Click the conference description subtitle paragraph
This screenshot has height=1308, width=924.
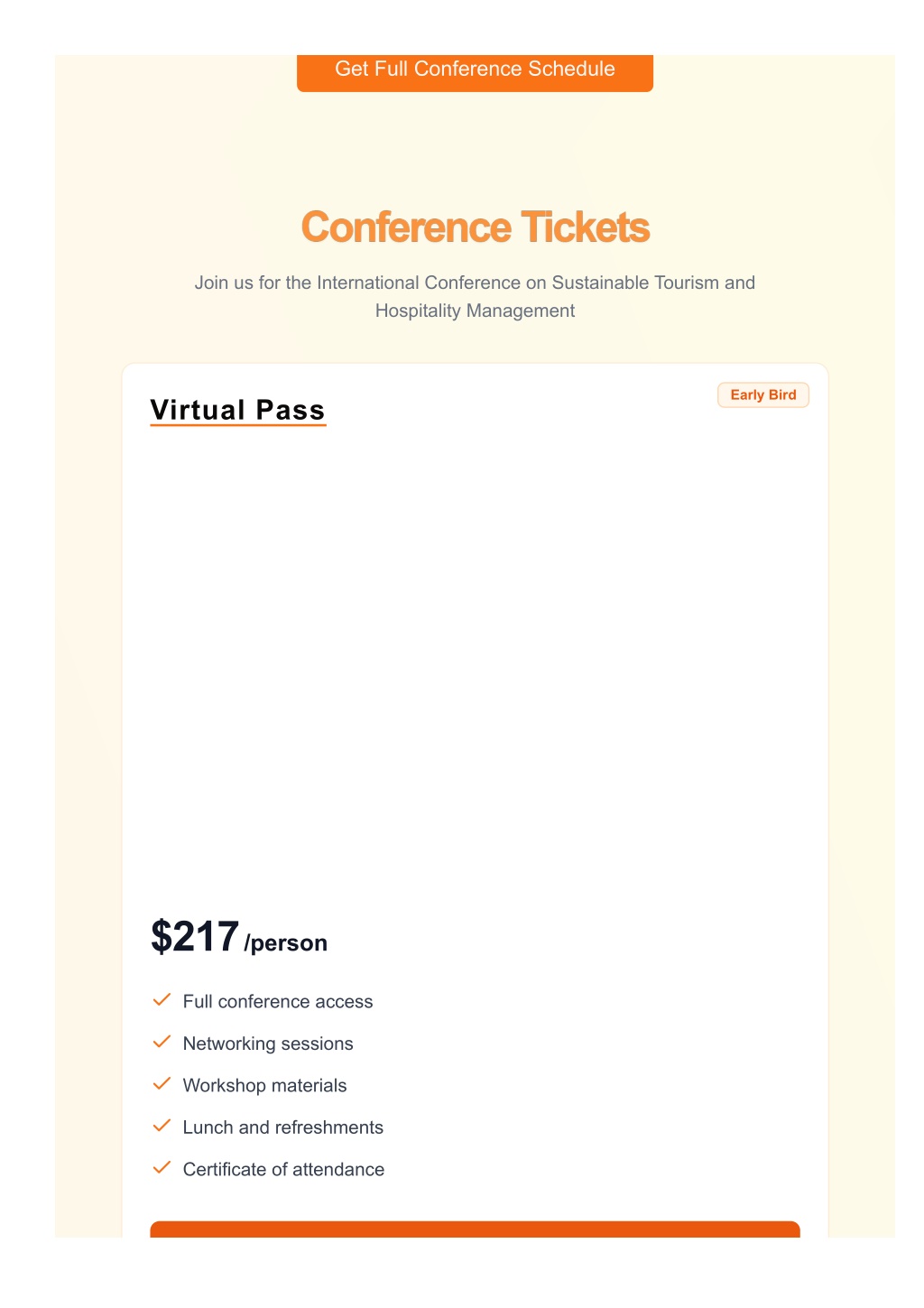475,296
